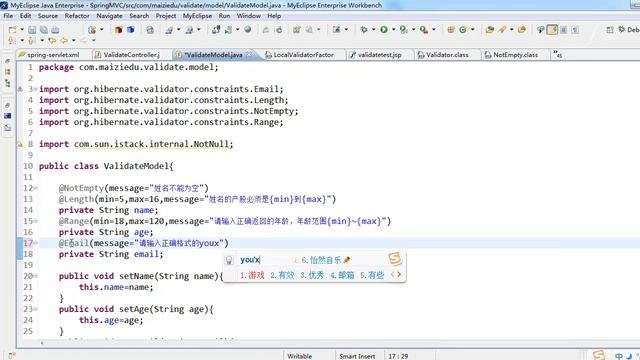Image resolution: width=640 pixels, height=360 pixels.
Task: Click the warning marker on line 8
Action: coord(20,144)
